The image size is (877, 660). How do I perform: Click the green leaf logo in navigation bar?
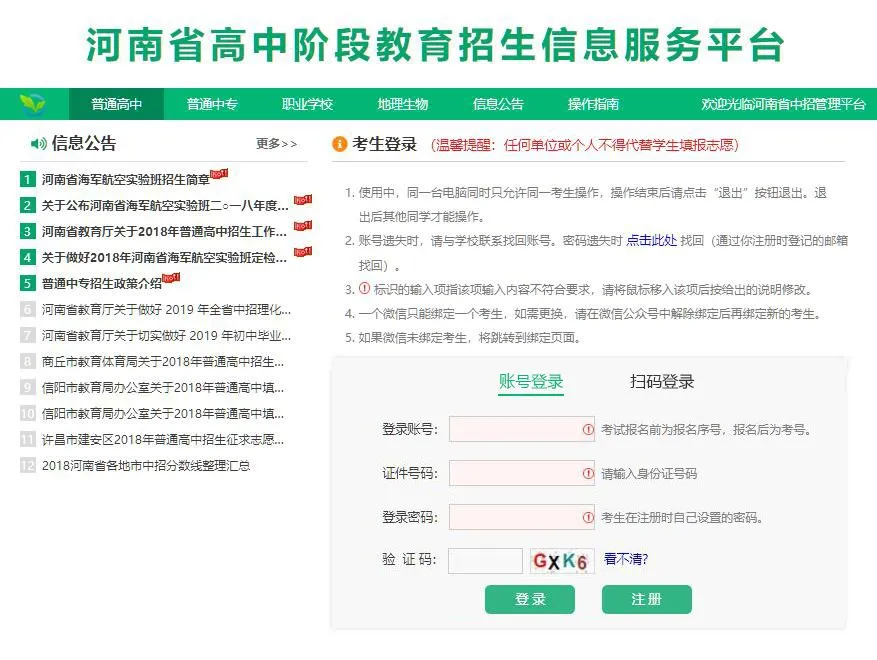point(32,104)
